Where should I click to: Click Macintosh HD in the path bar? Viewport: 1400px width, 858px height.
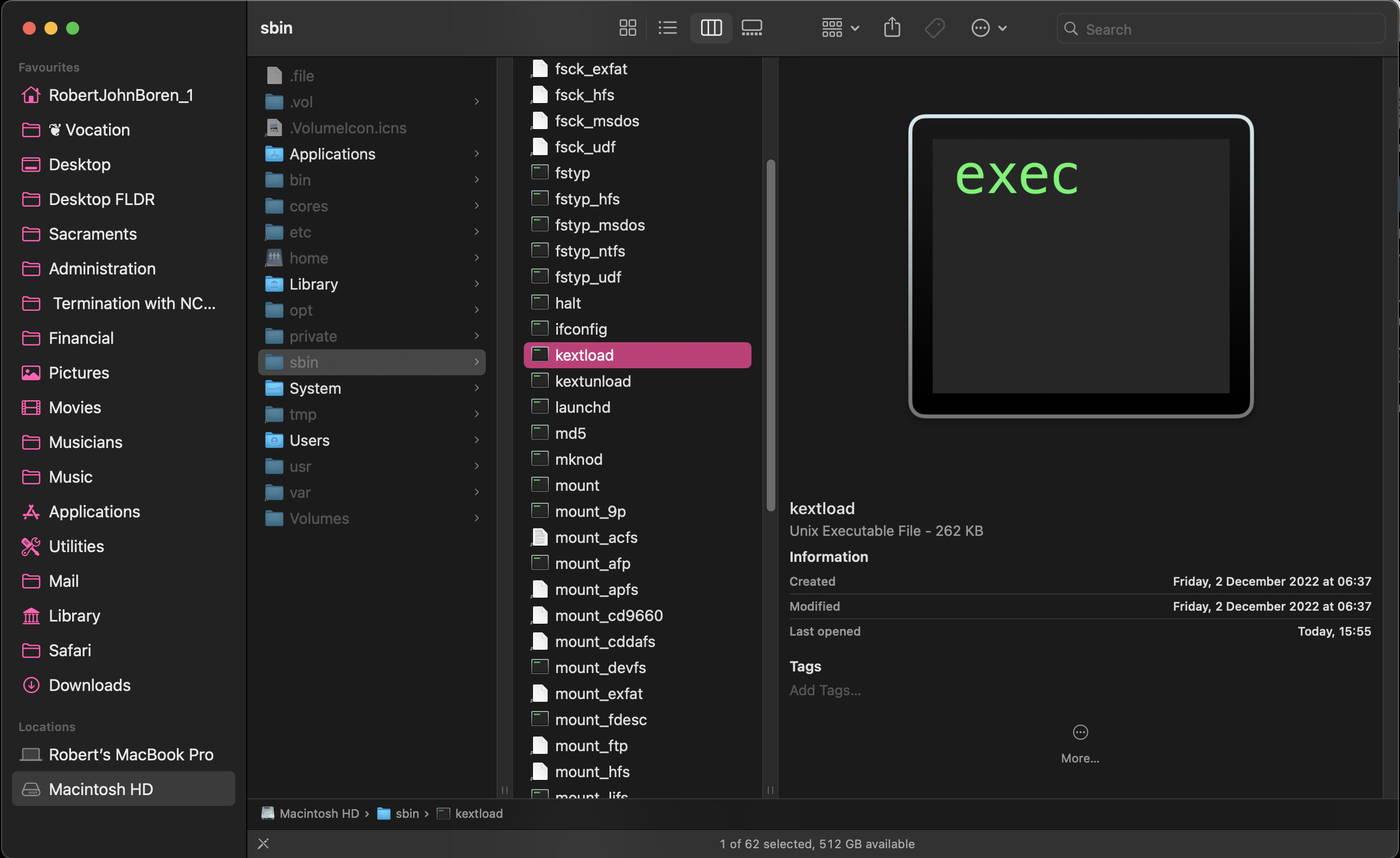tap(318, 814)
